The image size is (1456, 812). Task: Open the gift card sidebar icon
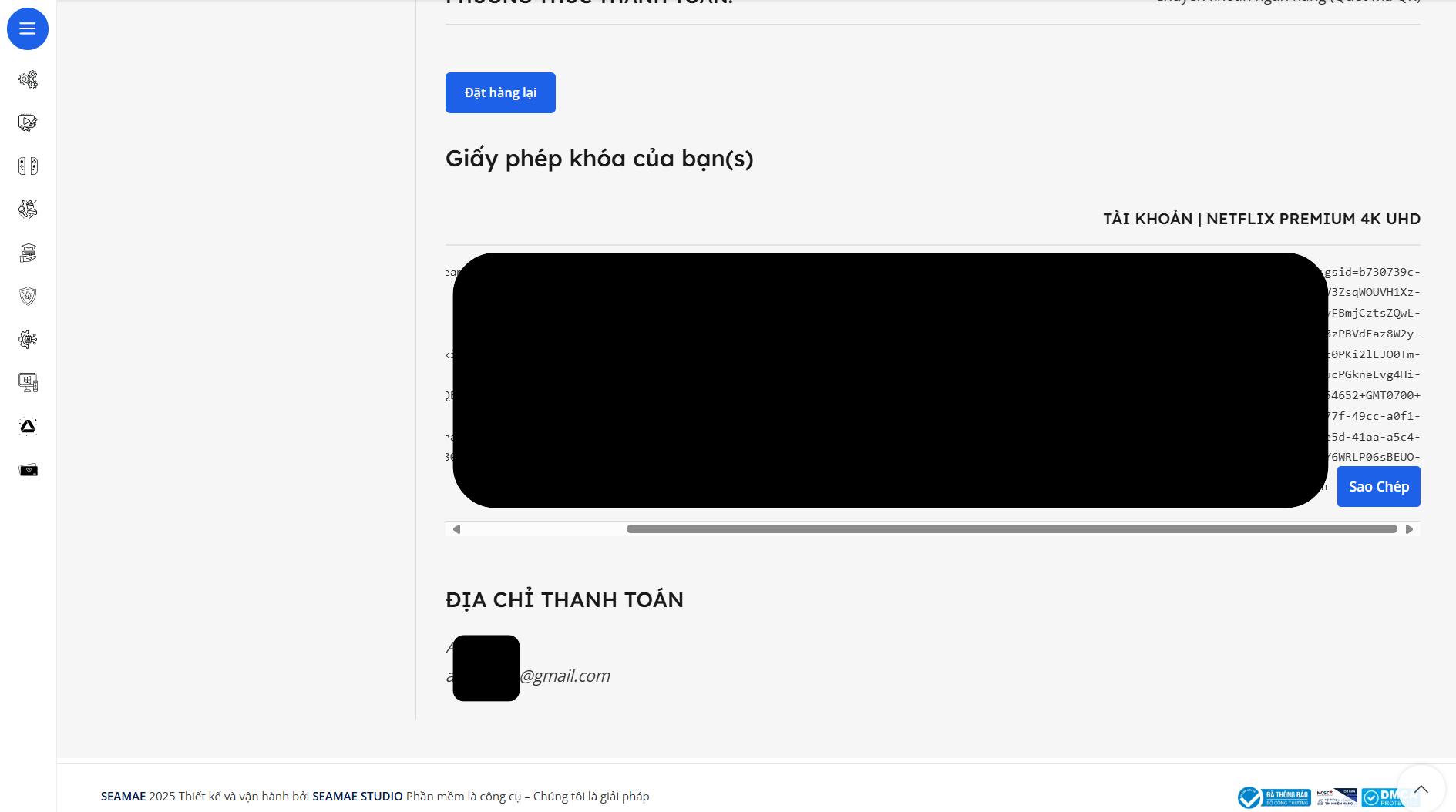[x=28, y=470]
